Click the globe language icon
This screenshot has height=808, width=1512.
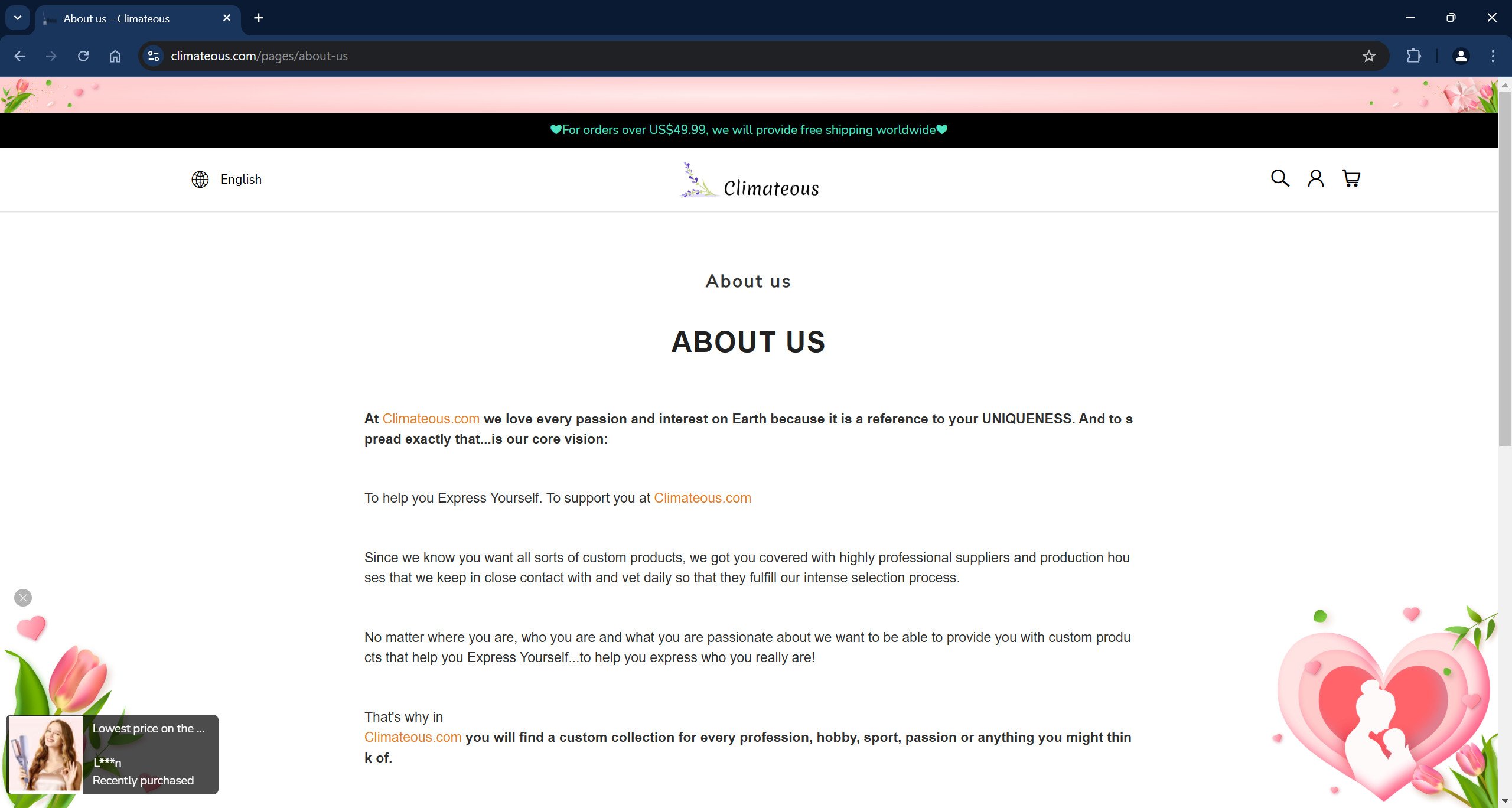(200, 179)
